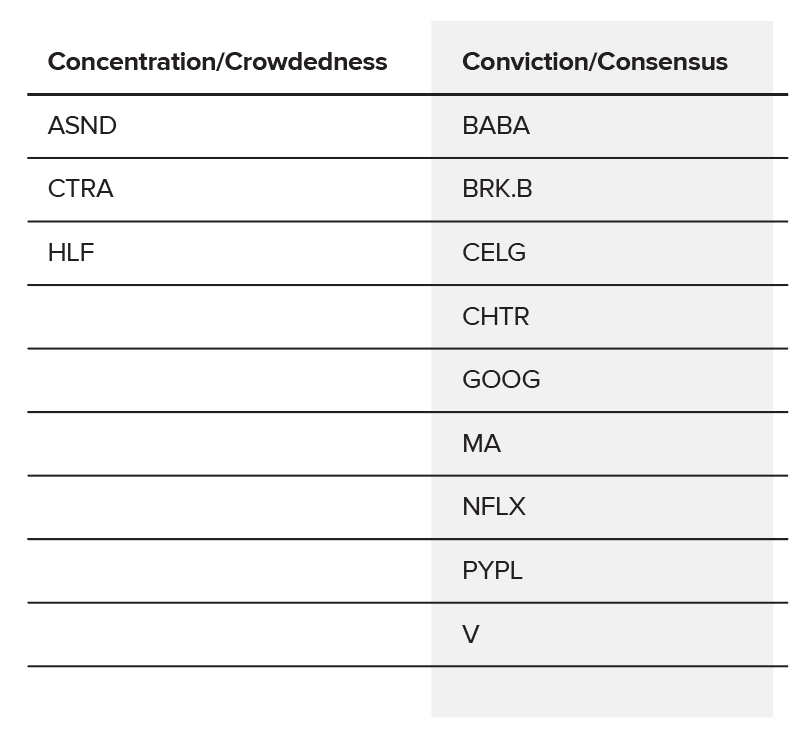The image size is (803, 736).
Task: Click the CELG ticker entry
Action: (x=494, y=253)
